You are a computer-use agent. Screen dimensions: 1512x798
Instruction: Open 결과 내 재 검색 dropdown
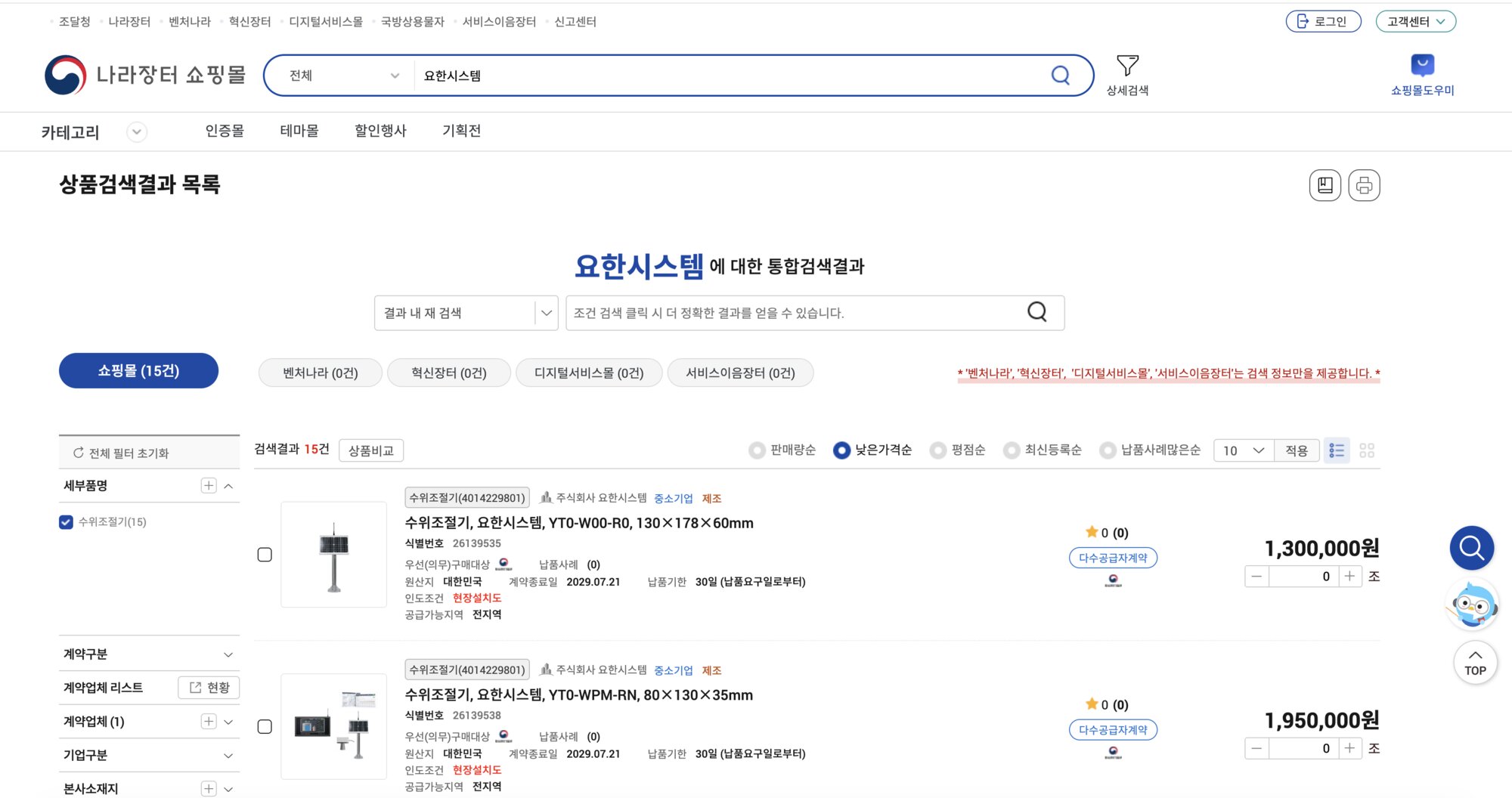pyautogui.click(x=466, y=312)
